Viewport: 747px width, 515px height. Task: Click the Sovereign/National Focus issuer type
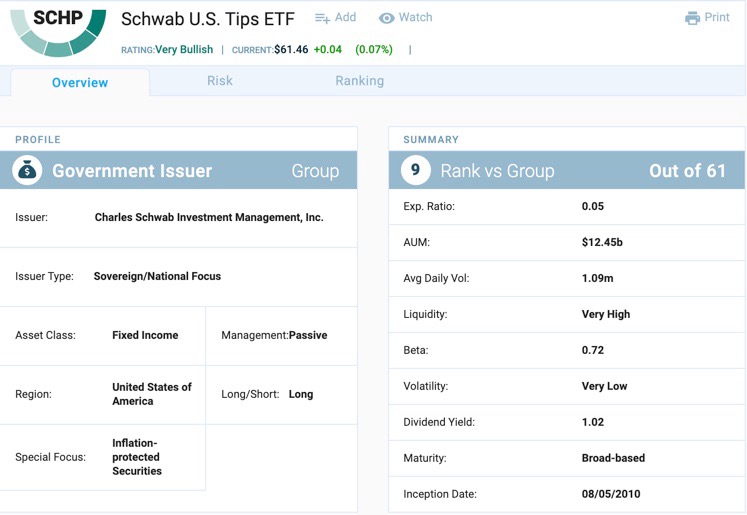pyautogui.click(x=157, y=276)
